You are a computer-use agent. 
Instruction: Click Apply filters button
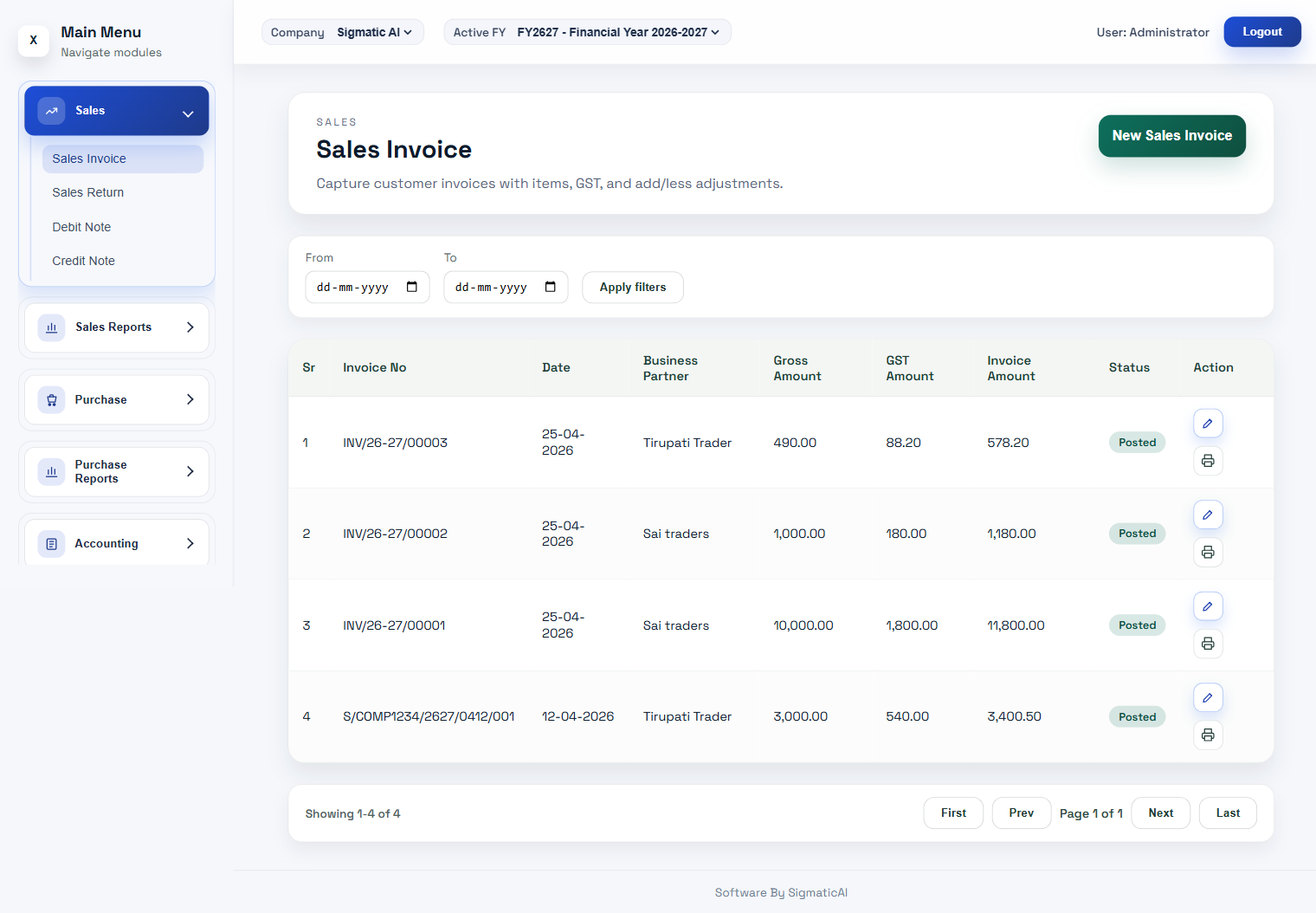tap(633, 288)
